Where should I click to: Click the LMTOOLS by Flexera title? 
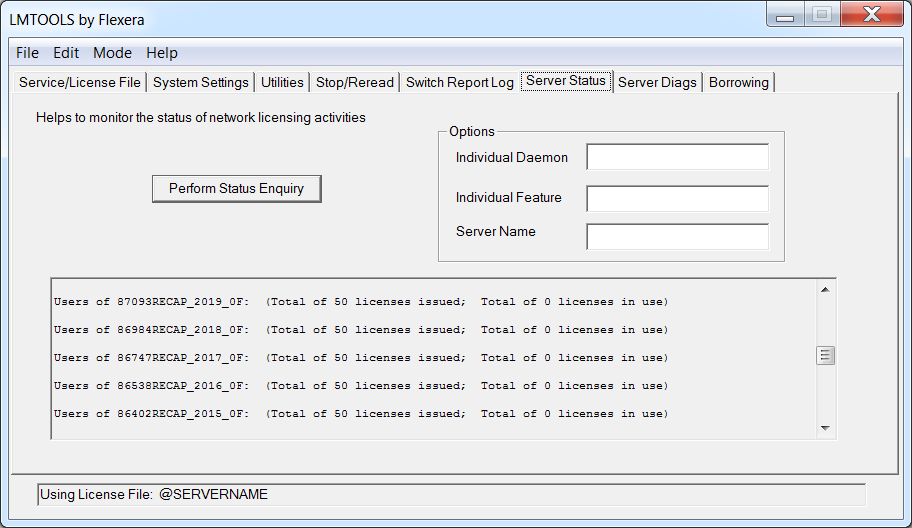77,20
